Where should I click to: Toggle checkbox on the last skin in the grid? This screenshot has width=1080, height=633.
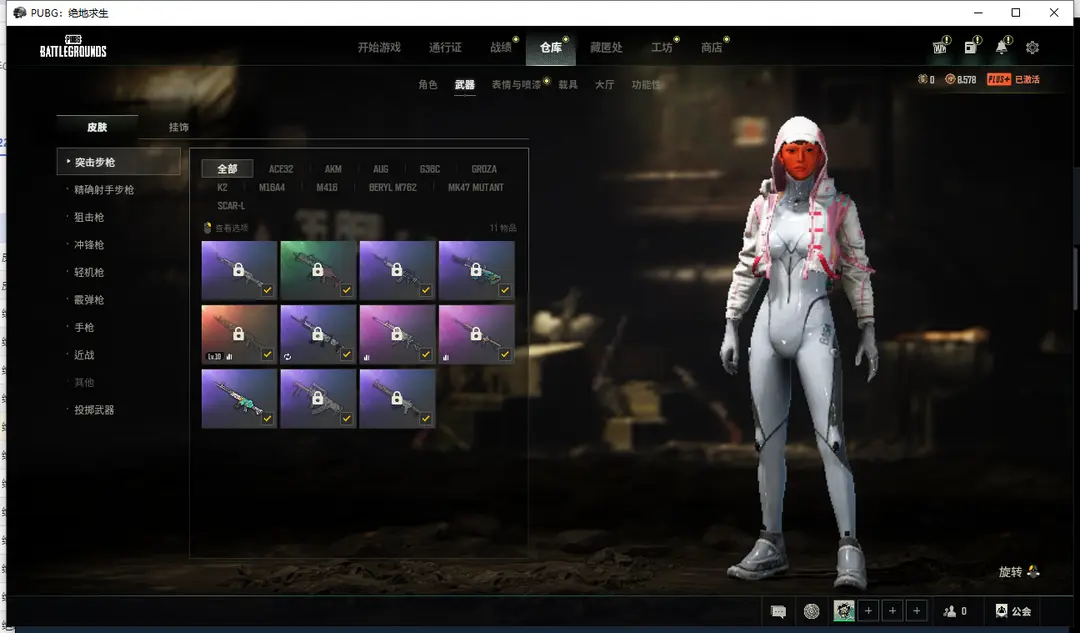click(x=426, y=418)
